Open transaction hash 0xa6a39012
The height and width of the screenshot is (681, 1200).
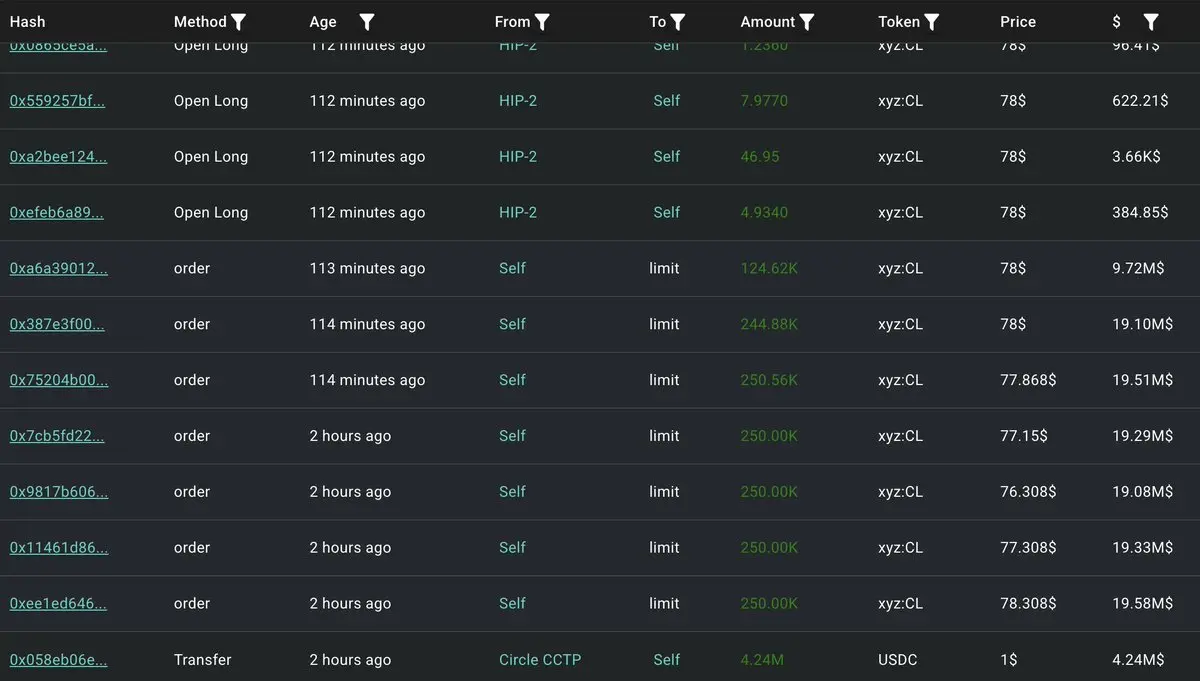tap(59, 269)
